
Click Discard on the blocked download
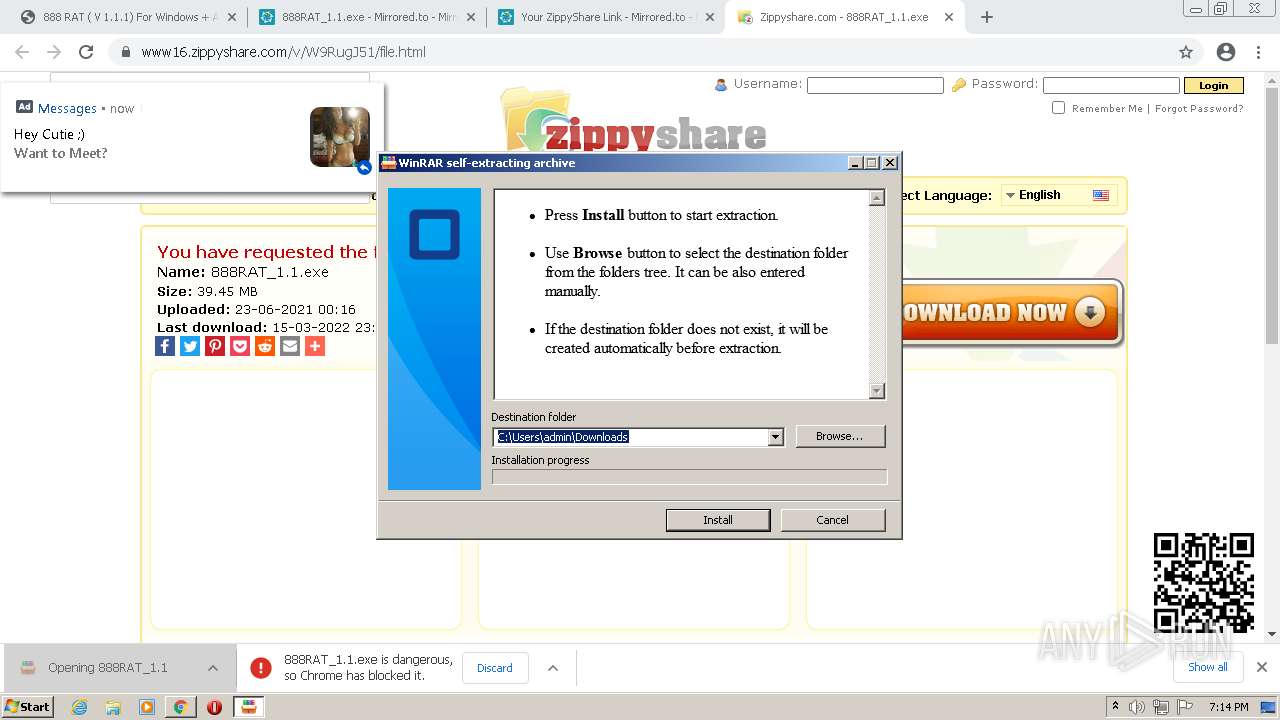494,668
